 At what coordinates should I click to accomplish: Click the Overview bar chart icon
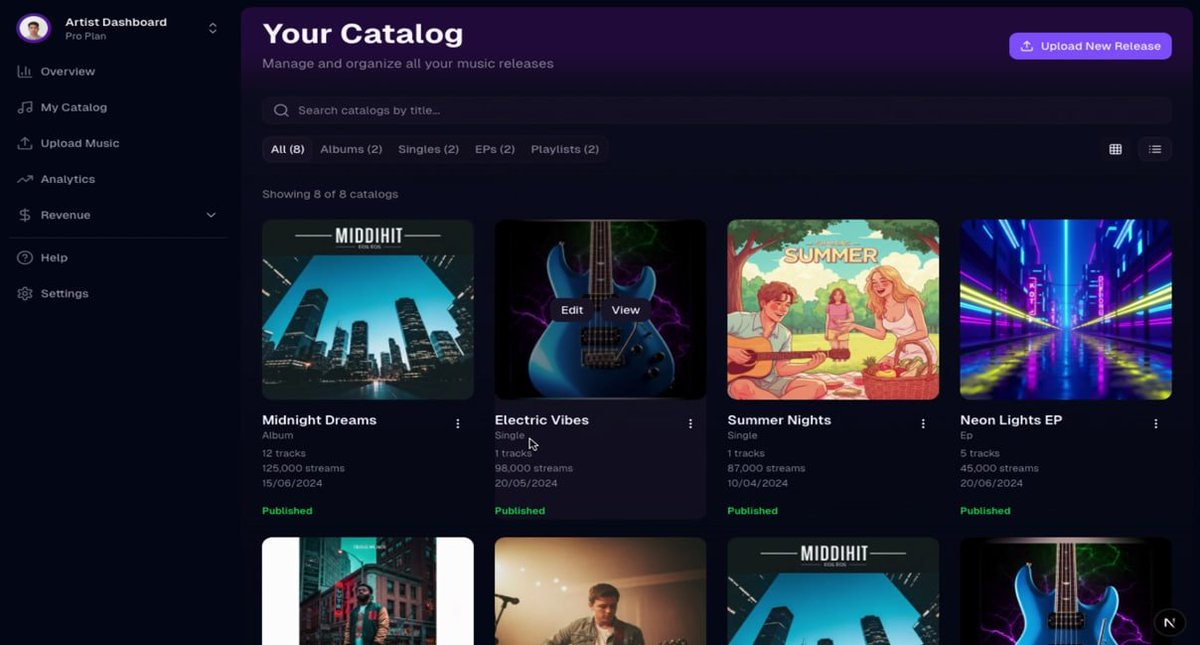tap(25, 72)
